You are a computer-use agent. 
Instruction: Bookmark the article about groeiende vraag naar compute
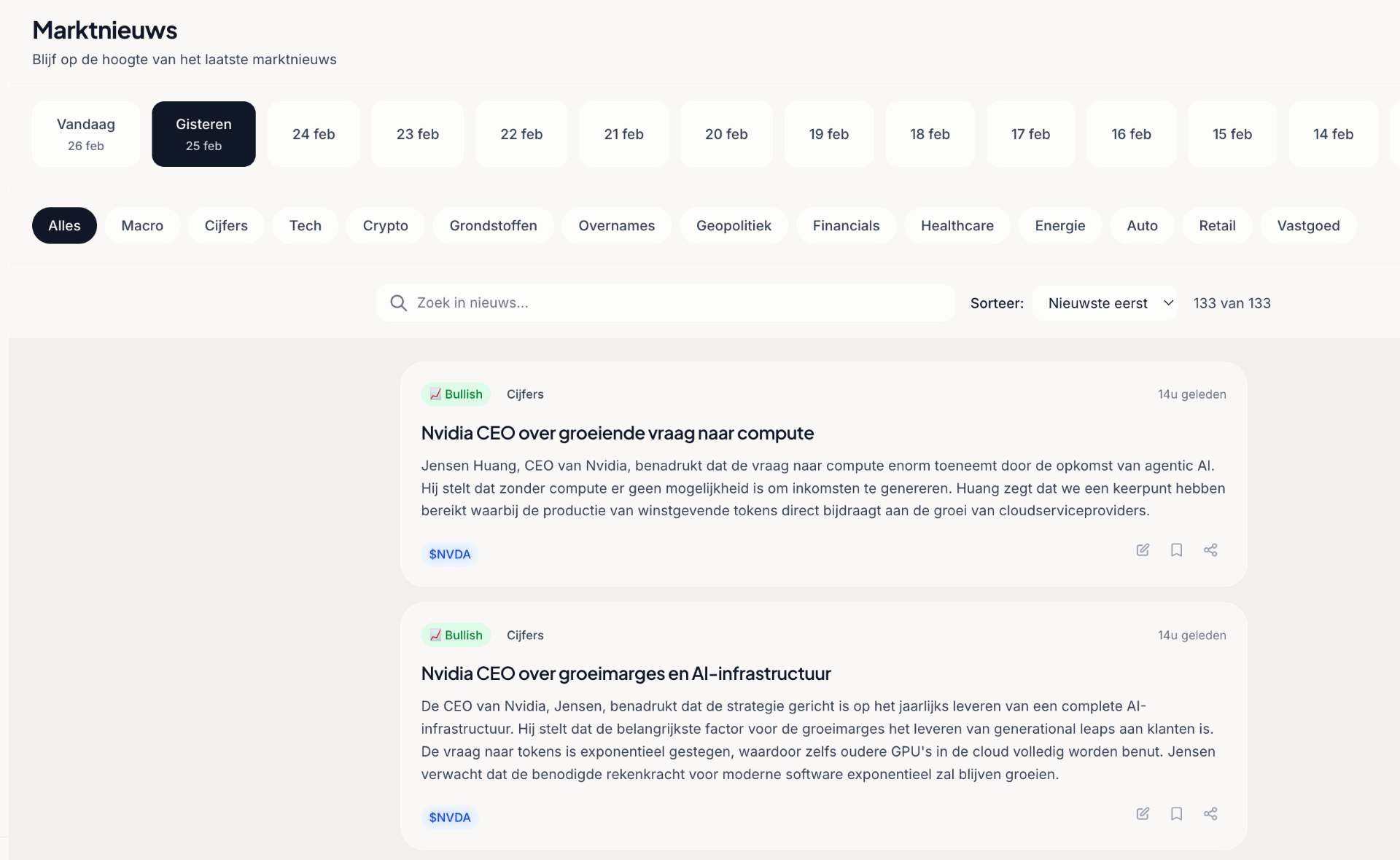tap(1176, 550)
